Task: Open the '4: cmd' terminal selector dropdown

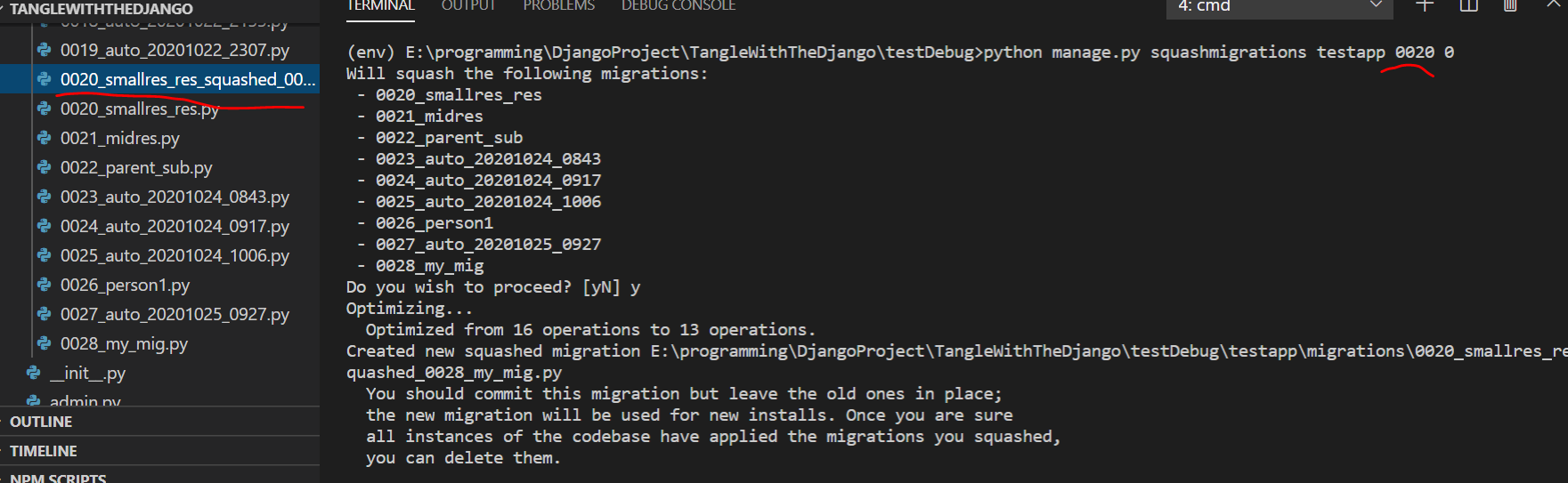Action: pos(1280,7)
